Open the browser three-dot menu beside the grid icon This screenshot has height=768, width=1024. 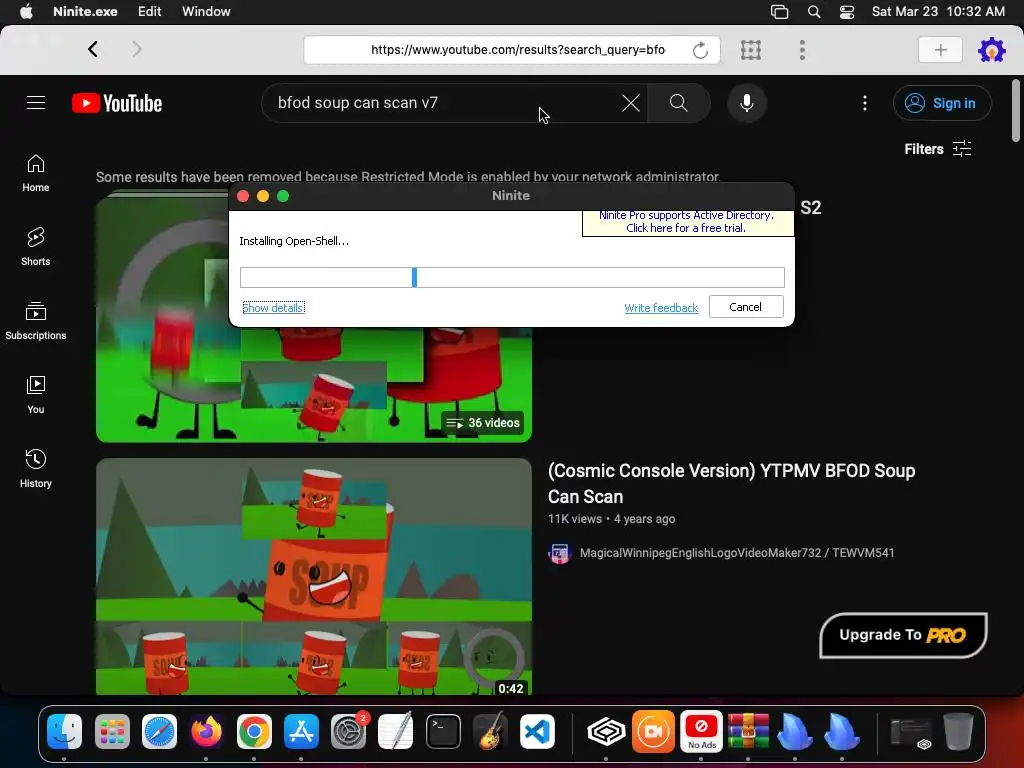coord(802,50)
